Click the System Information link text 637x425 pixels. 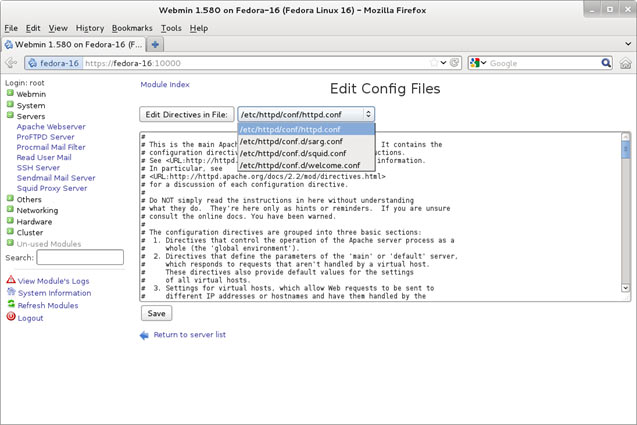click(x=54, y=293)
